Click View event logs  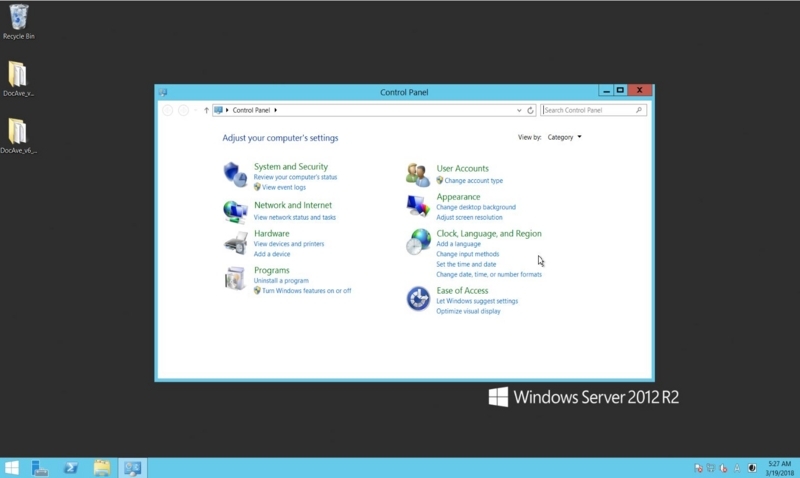click(x=284, y=187)
